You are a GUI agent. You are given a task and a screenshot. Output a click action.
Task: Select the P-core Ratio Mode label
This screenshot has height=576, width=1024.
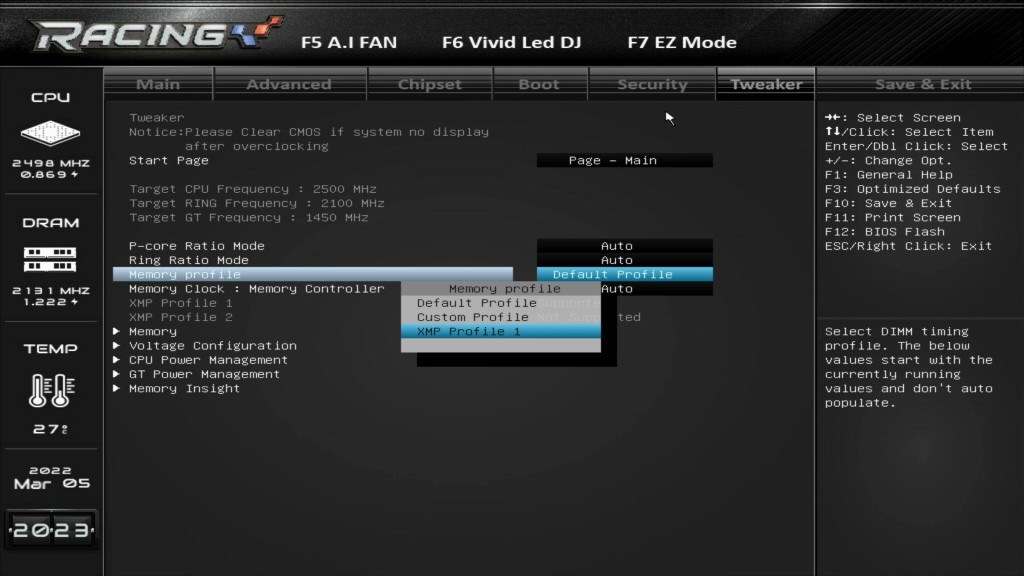(197, 246)
